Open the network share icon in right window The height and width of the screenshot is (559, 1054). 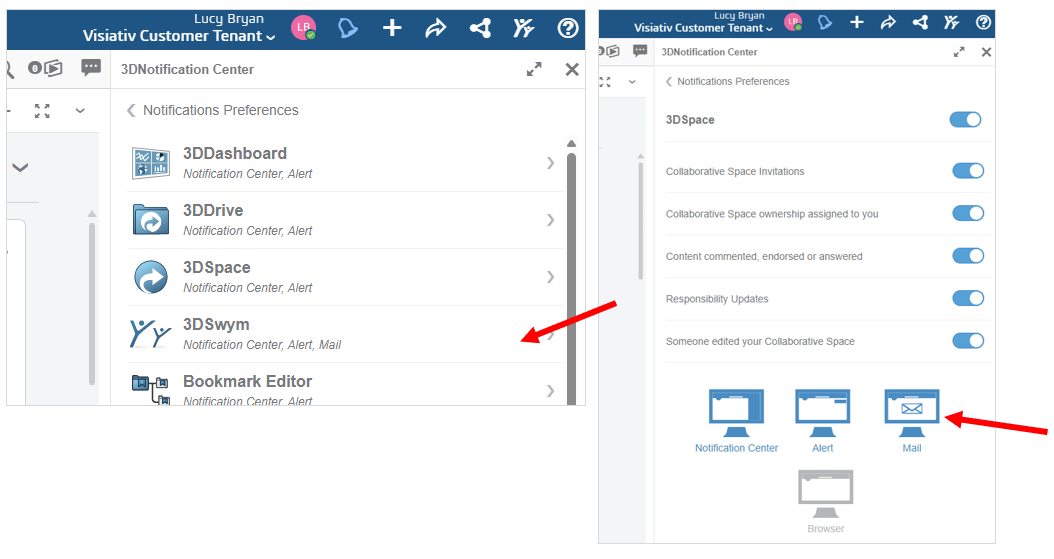(x=920, y=22)
